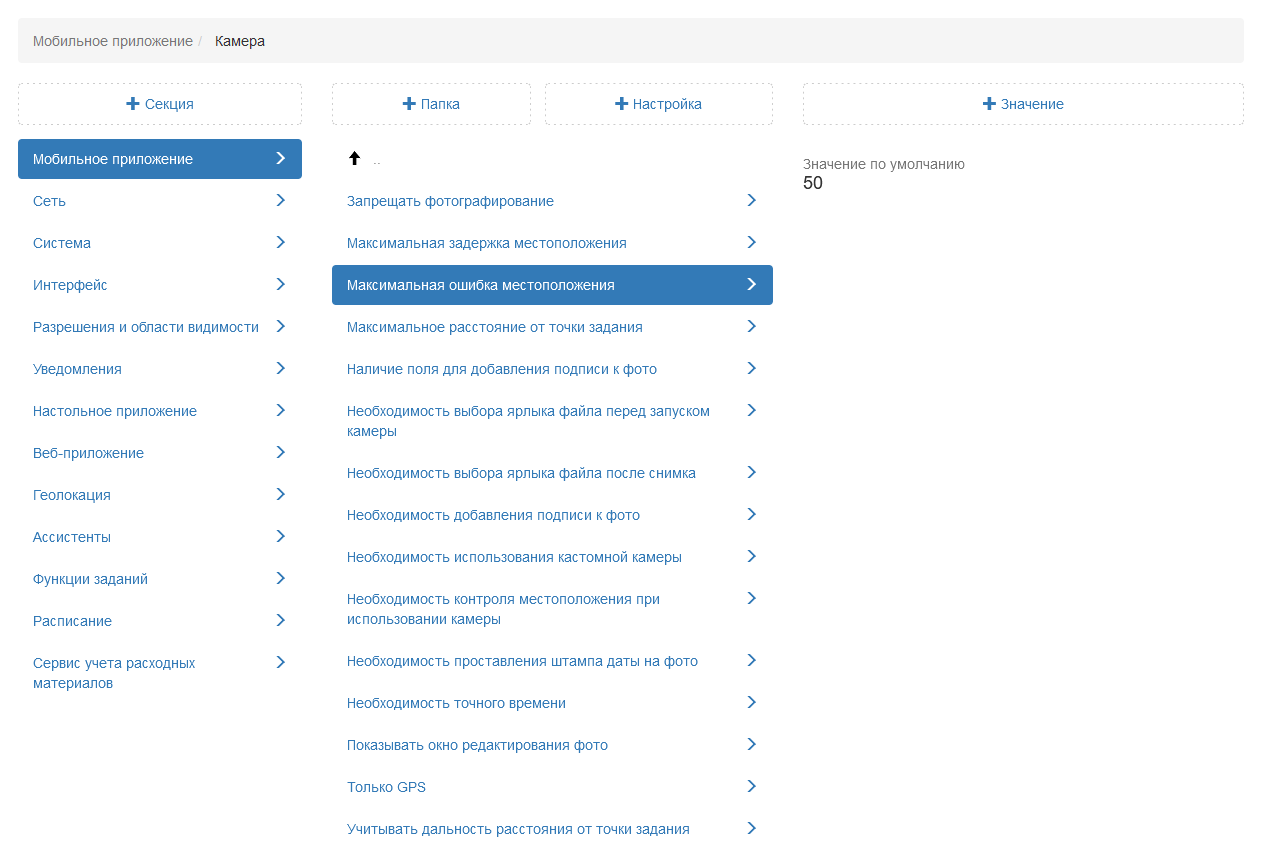
Task: Click plus icon beside Секция
Action: 133,104
